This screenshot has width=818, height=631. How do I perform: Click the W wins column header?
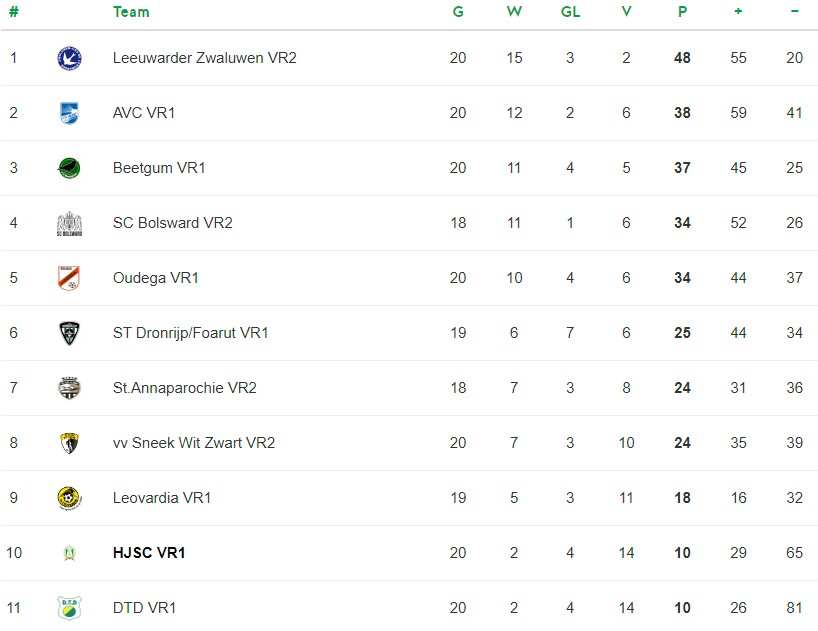(x=514, y=11)
